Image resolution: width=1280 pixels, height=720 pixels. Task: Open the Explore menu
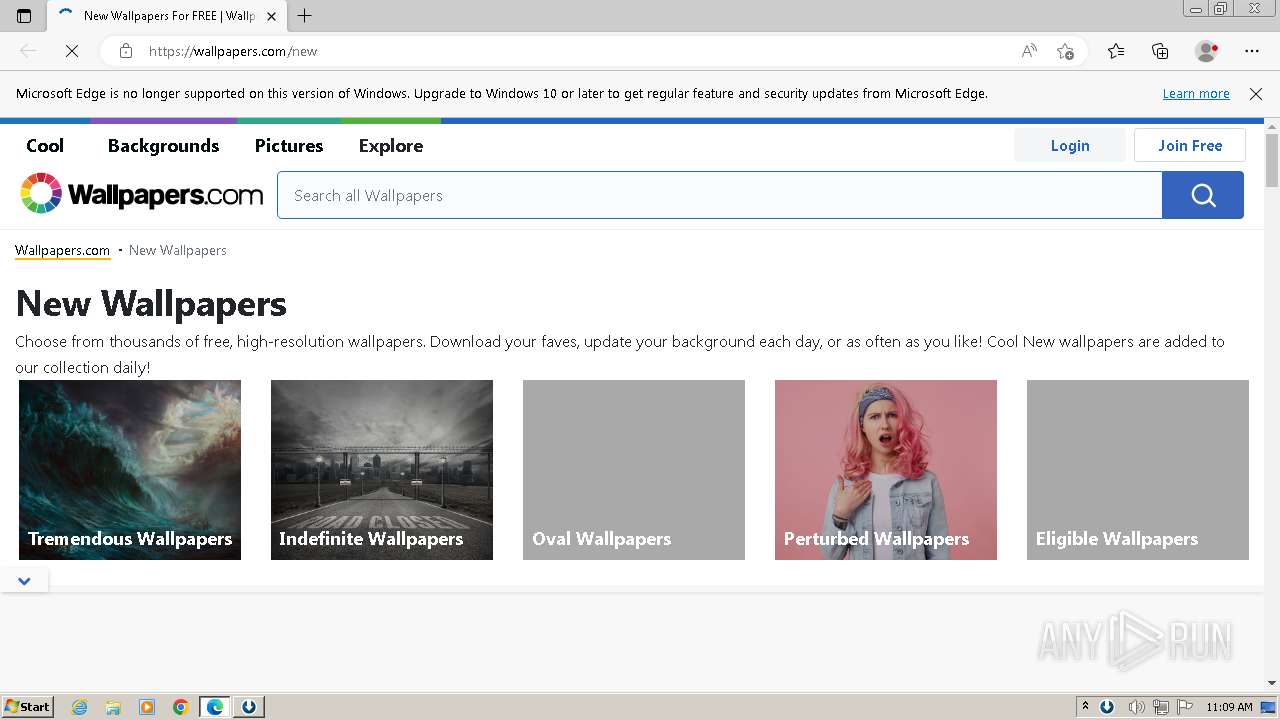pyautogui.click(x=391, y=146)
